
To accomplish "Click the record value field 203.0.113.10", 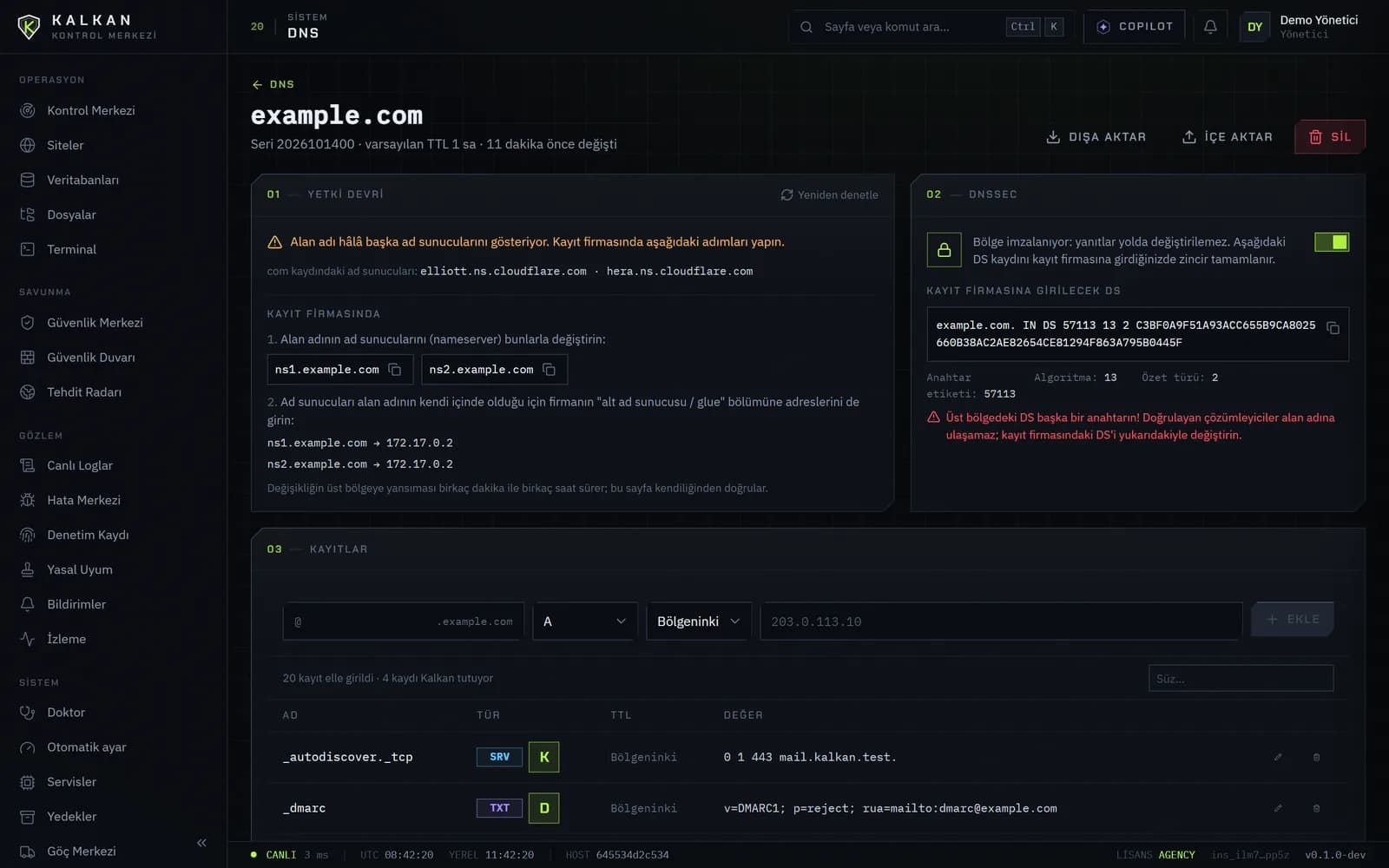I will pos(1001,621).
